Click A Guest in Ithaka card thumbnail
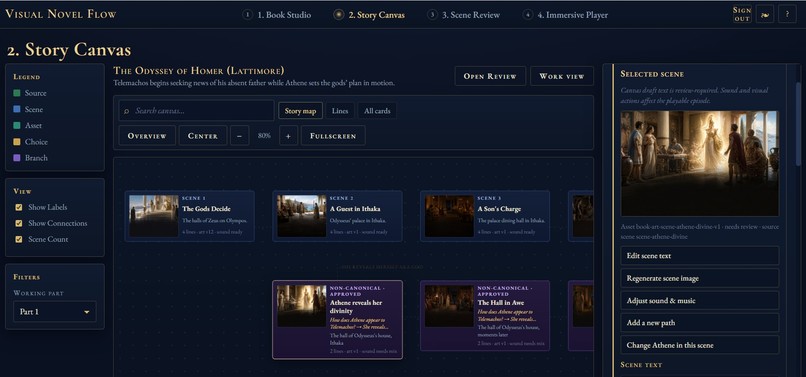 tap(302, 216)
